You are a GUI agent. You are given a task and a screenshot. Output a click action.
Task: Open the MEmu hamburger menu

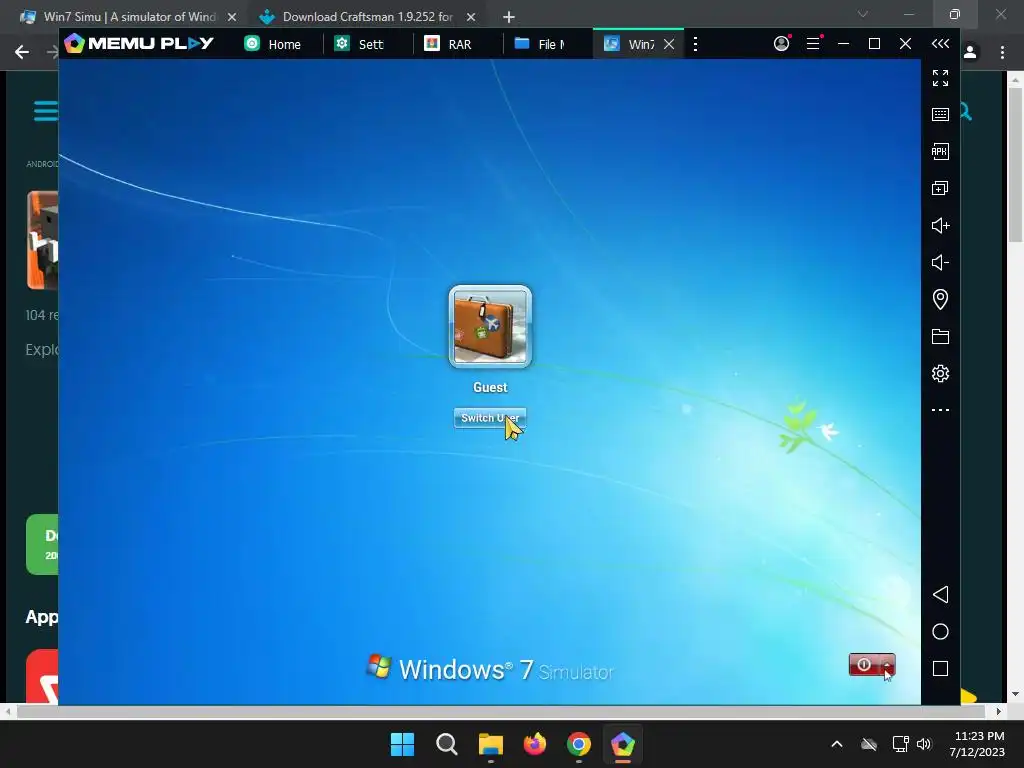pyautogui.click(x=813, y=44)
